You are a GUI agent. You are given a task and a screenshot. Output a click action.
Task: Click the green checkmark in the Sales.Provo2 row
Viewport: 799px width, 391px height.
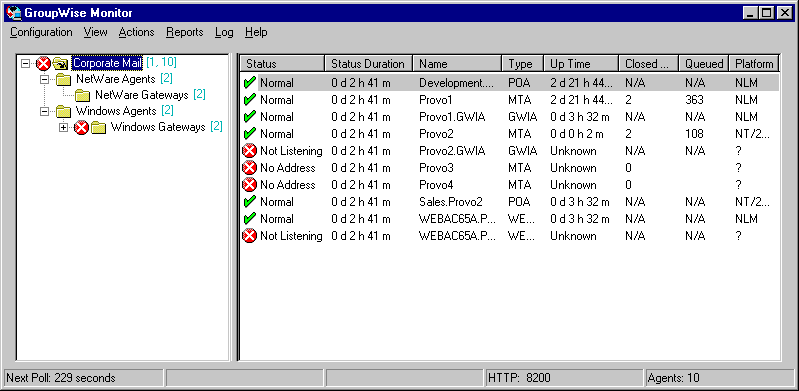coord(249,202)
